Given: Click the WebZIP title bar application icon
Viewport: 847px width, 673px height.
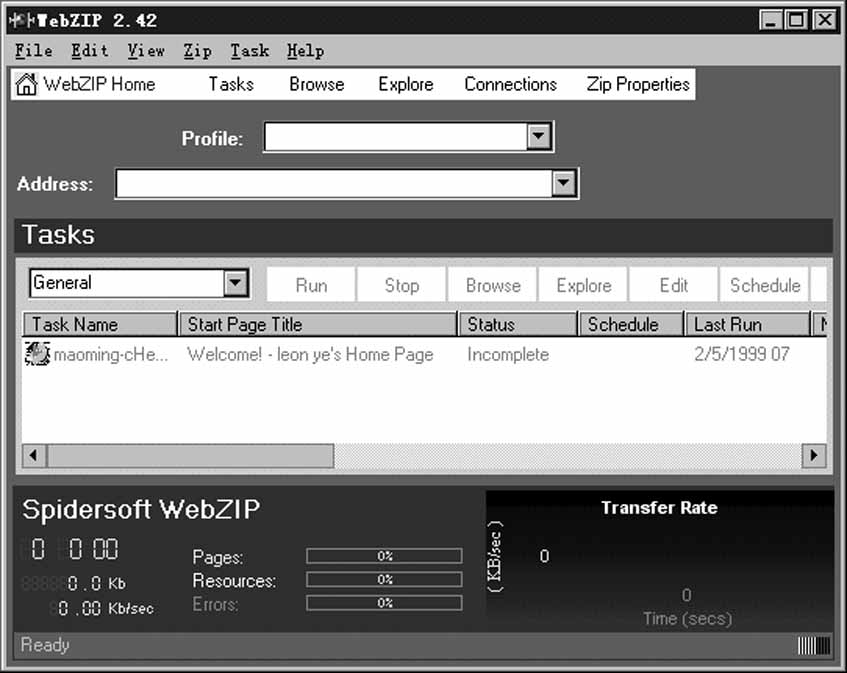Looking at the screenshot, I should coord(22,21).
